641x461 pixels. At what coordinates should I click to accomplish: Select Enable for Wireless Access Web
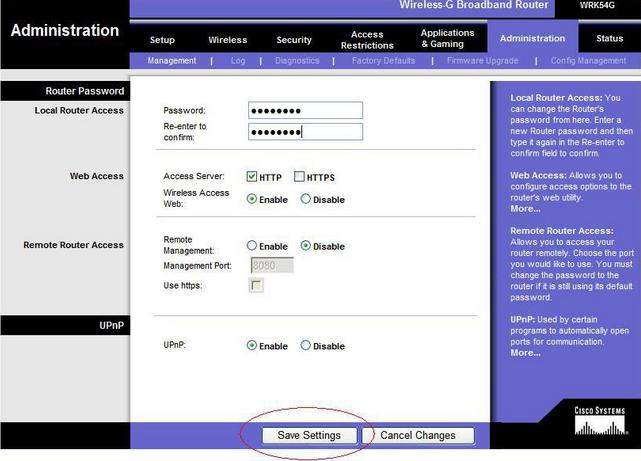pyautogui.click(x=252, y=199)
